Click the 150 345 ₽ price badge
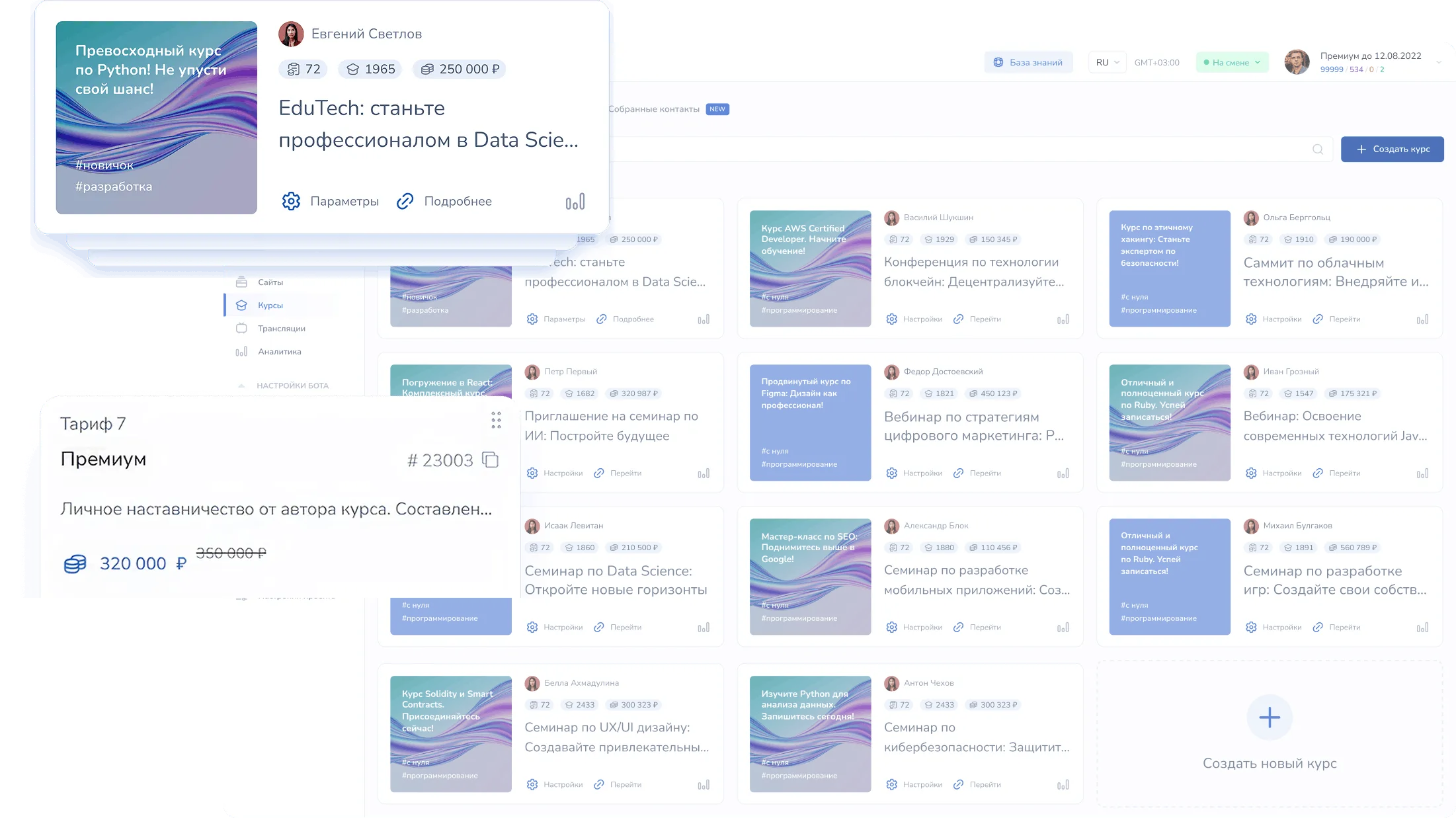The height and width of the screenshot is (818, 1456). [992, 239]
